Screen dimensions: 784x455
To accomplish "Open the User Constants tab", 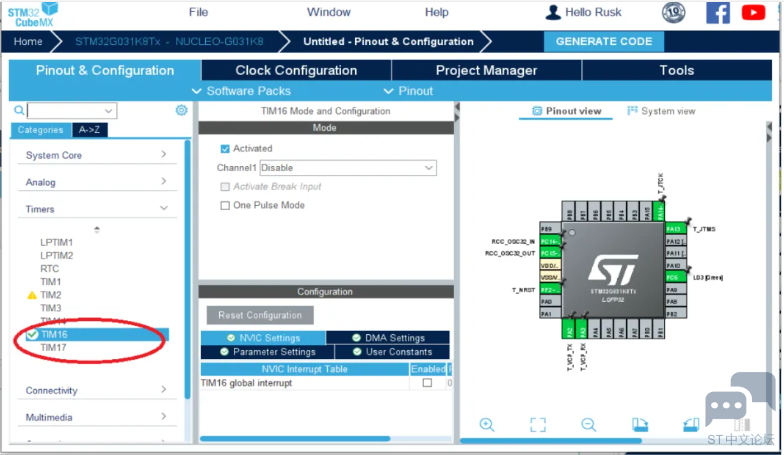I will pyautogui.click(x=392, y=352).
